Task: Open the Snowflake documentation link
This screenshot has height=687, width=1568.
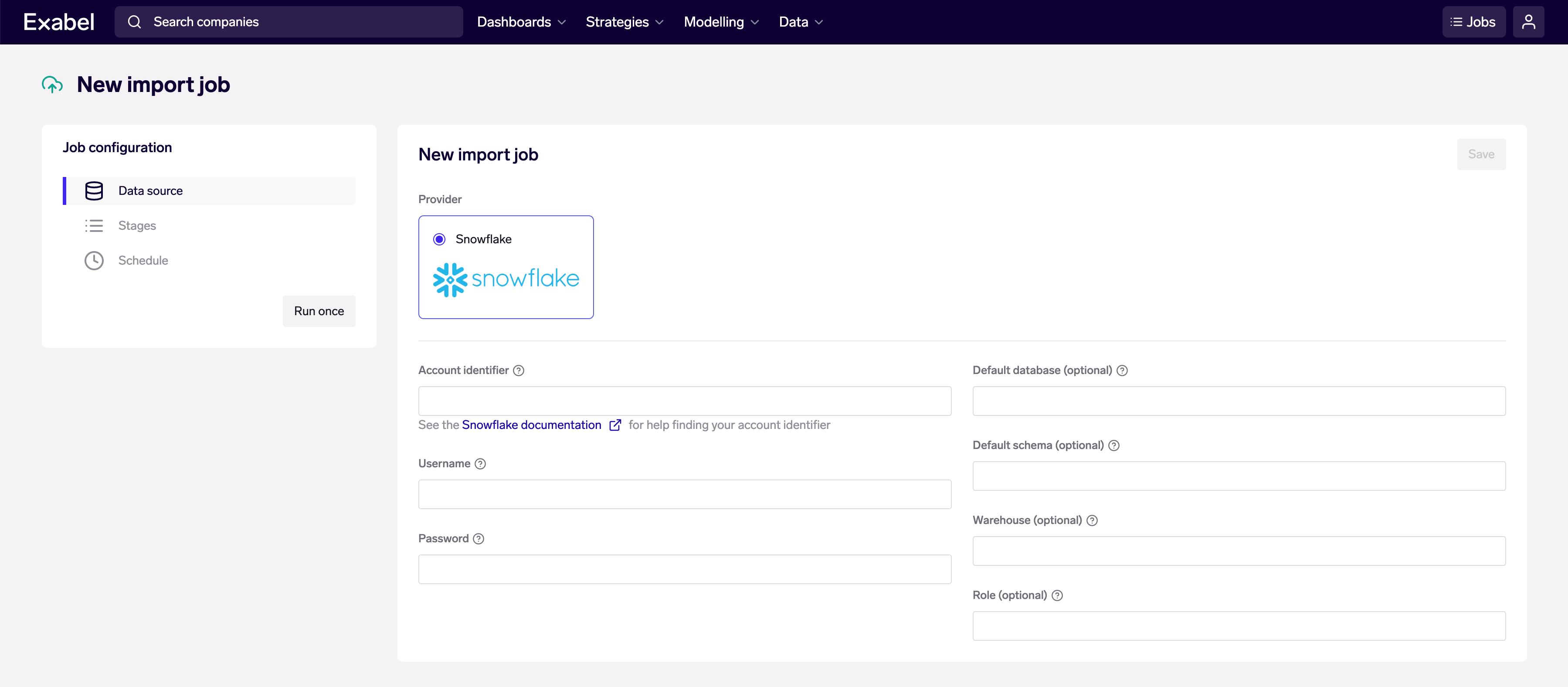Action: [531, 425]
